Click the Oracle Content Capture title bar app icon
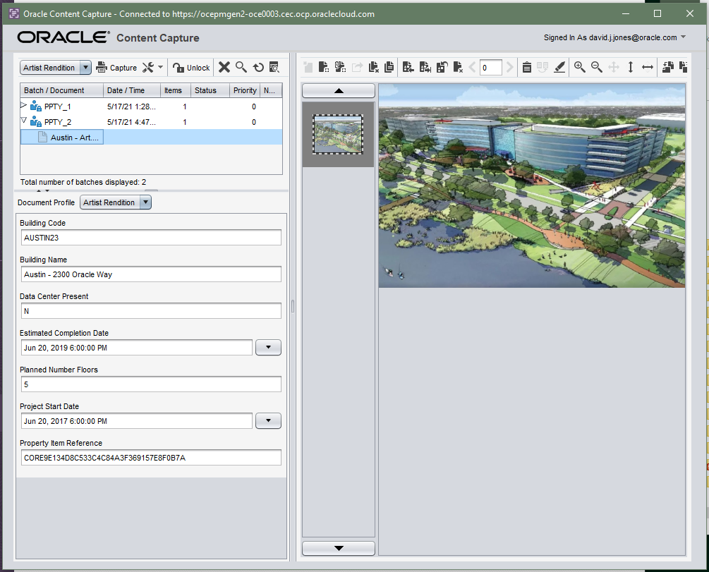This screenshot has height=572, width=709. [x=14, y=14]
